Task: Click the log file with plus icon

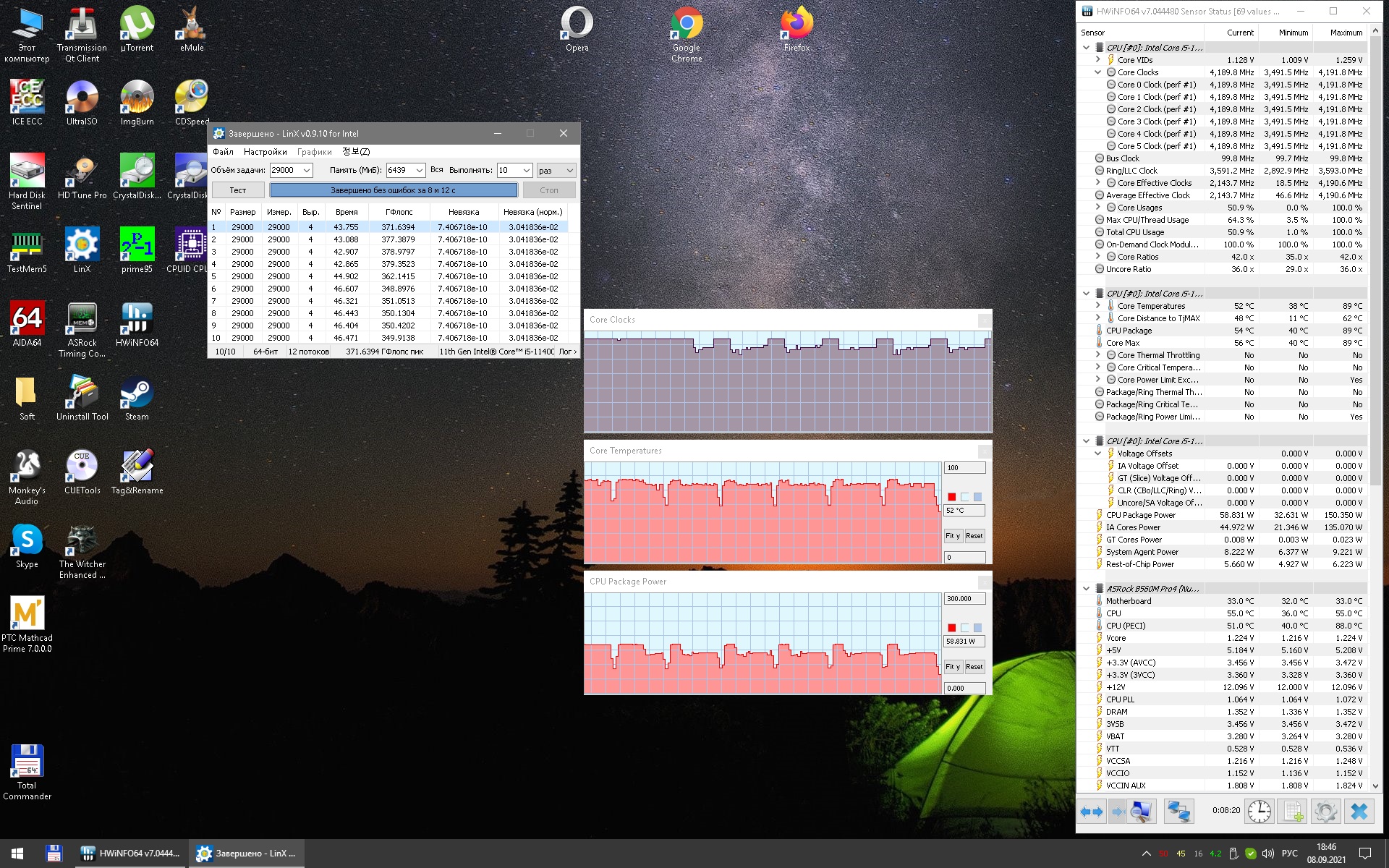Action: coord(1293,812)
